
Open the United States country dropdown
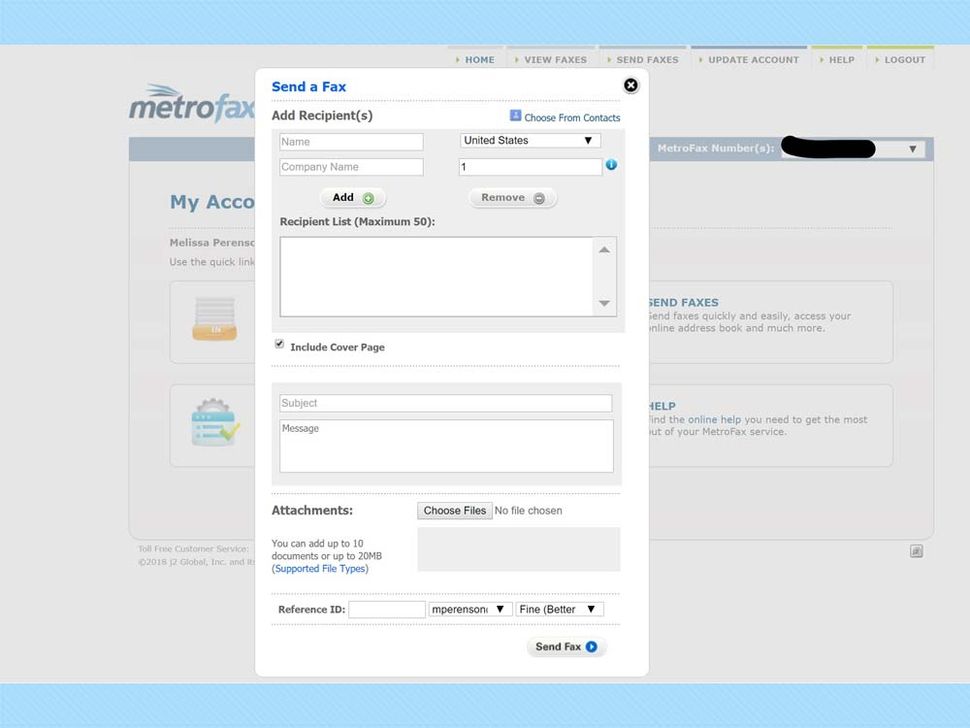pyautogui.click(x=529, y=140)
